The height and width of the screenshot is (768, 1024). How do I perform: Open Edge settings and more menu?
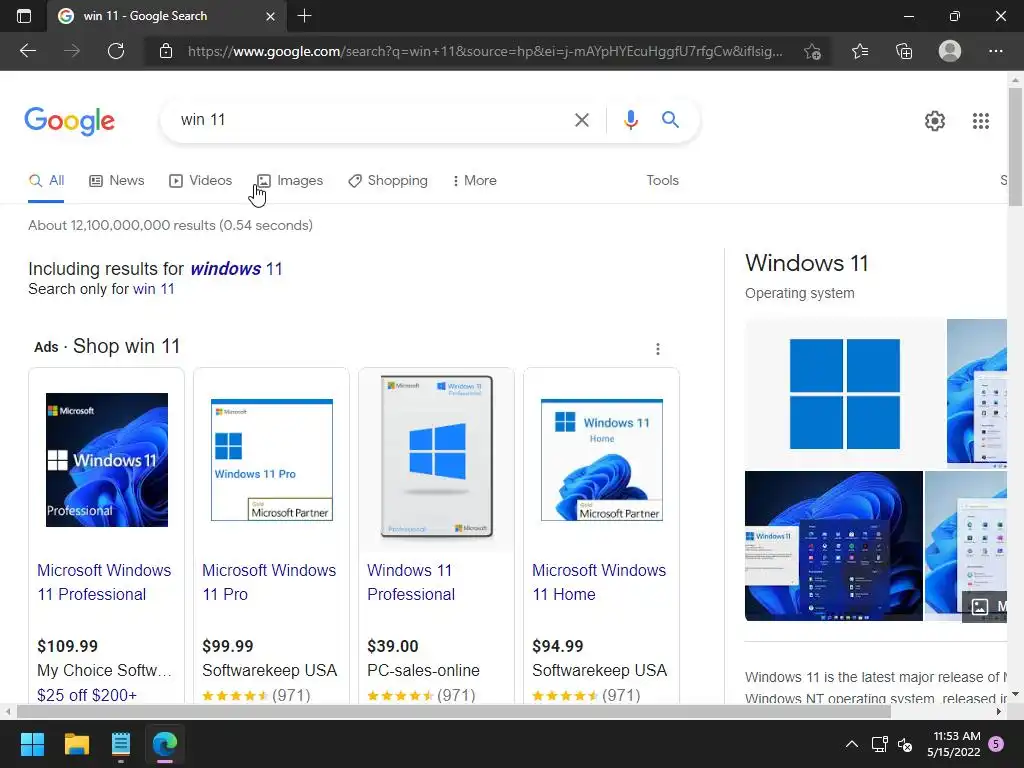tap(995, 51)
